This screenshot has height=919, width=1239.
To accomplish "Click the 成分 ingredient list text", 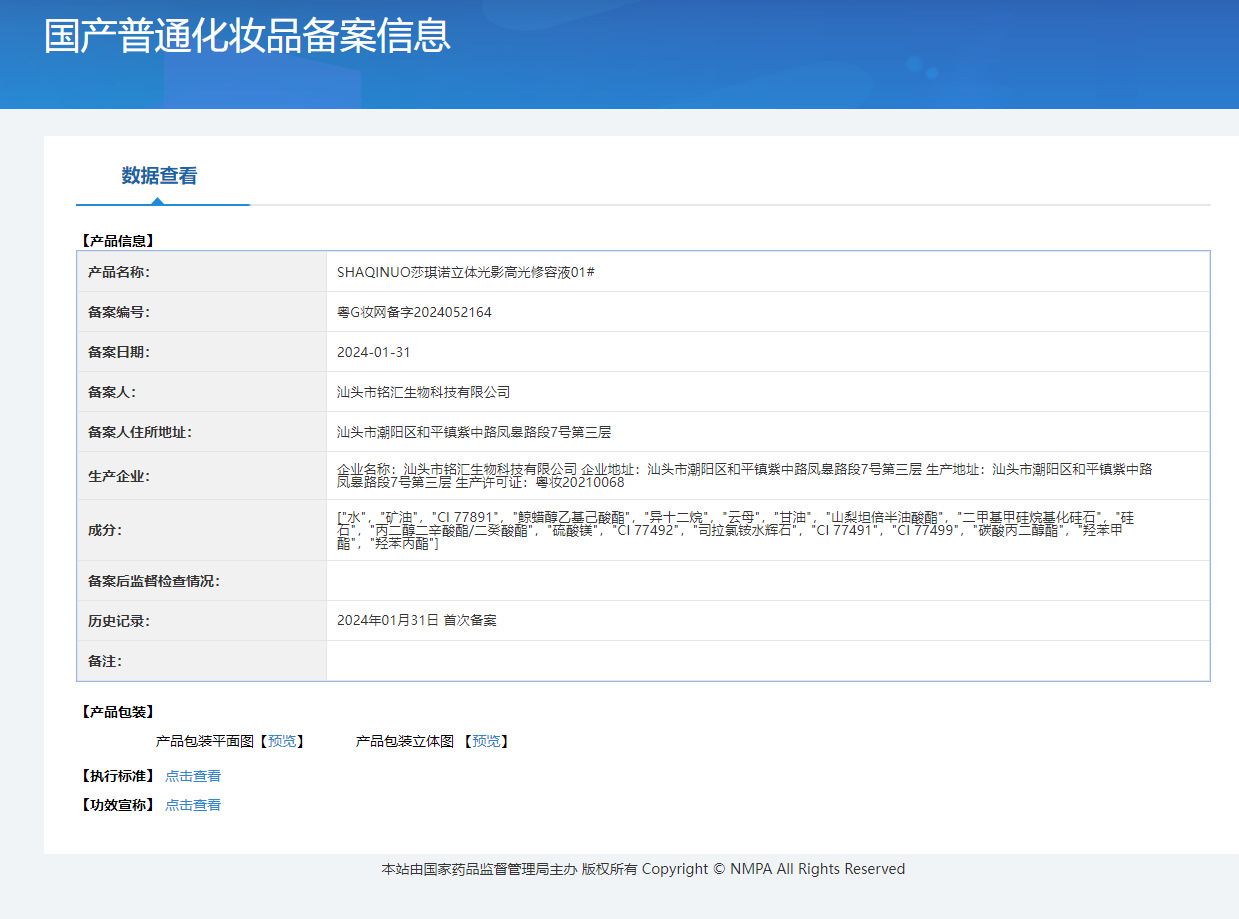I will (x=736, y=530).
